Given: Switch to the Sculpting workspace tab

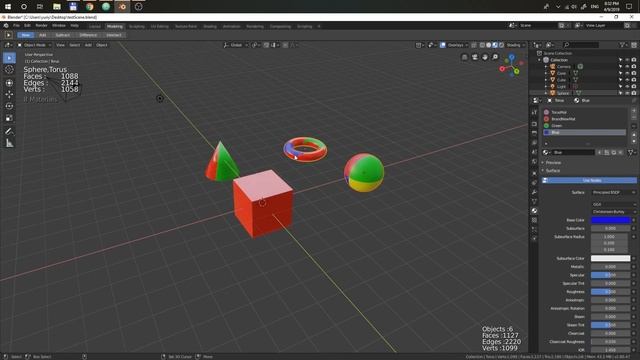Looking at the screenshot, I should coord(137,26).
